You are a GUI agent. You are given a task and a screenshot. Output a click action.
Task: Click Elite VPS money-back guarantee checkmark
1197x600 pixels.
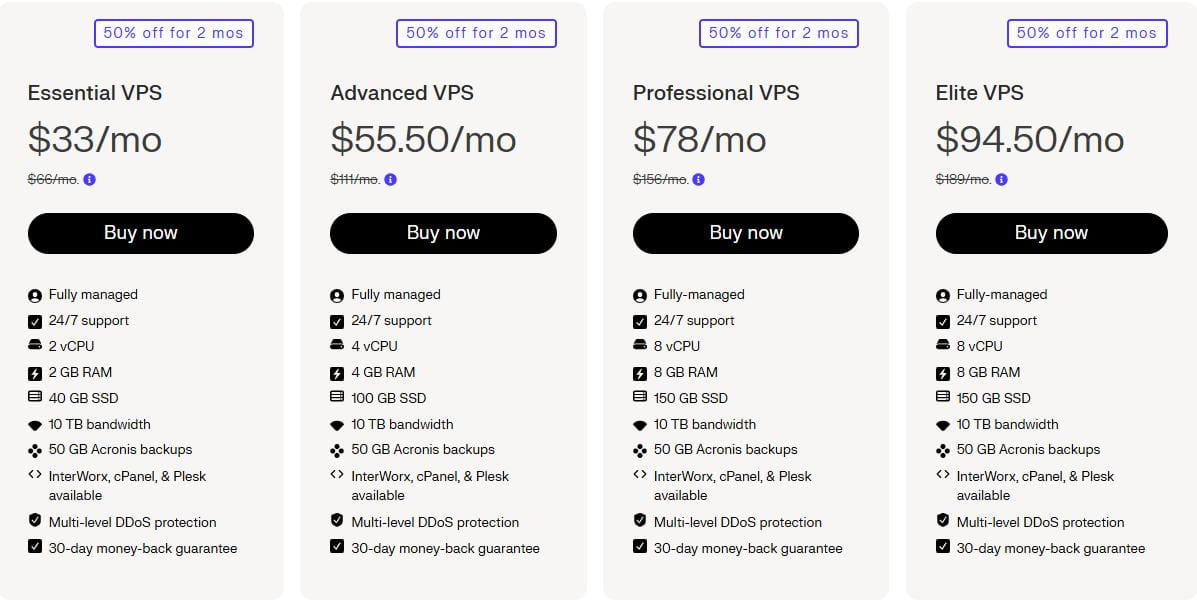pyautogui.click(x=942, y=547)
